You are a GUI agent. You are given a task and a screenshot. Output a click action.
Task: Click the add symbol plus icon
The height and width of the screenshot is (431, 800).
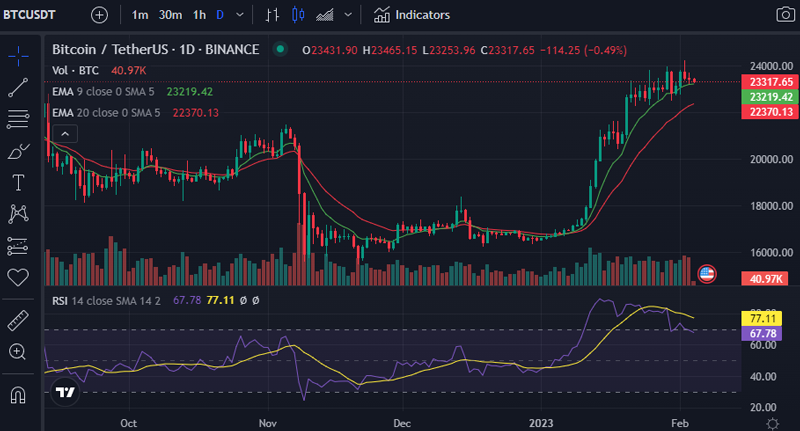point(99,15)
